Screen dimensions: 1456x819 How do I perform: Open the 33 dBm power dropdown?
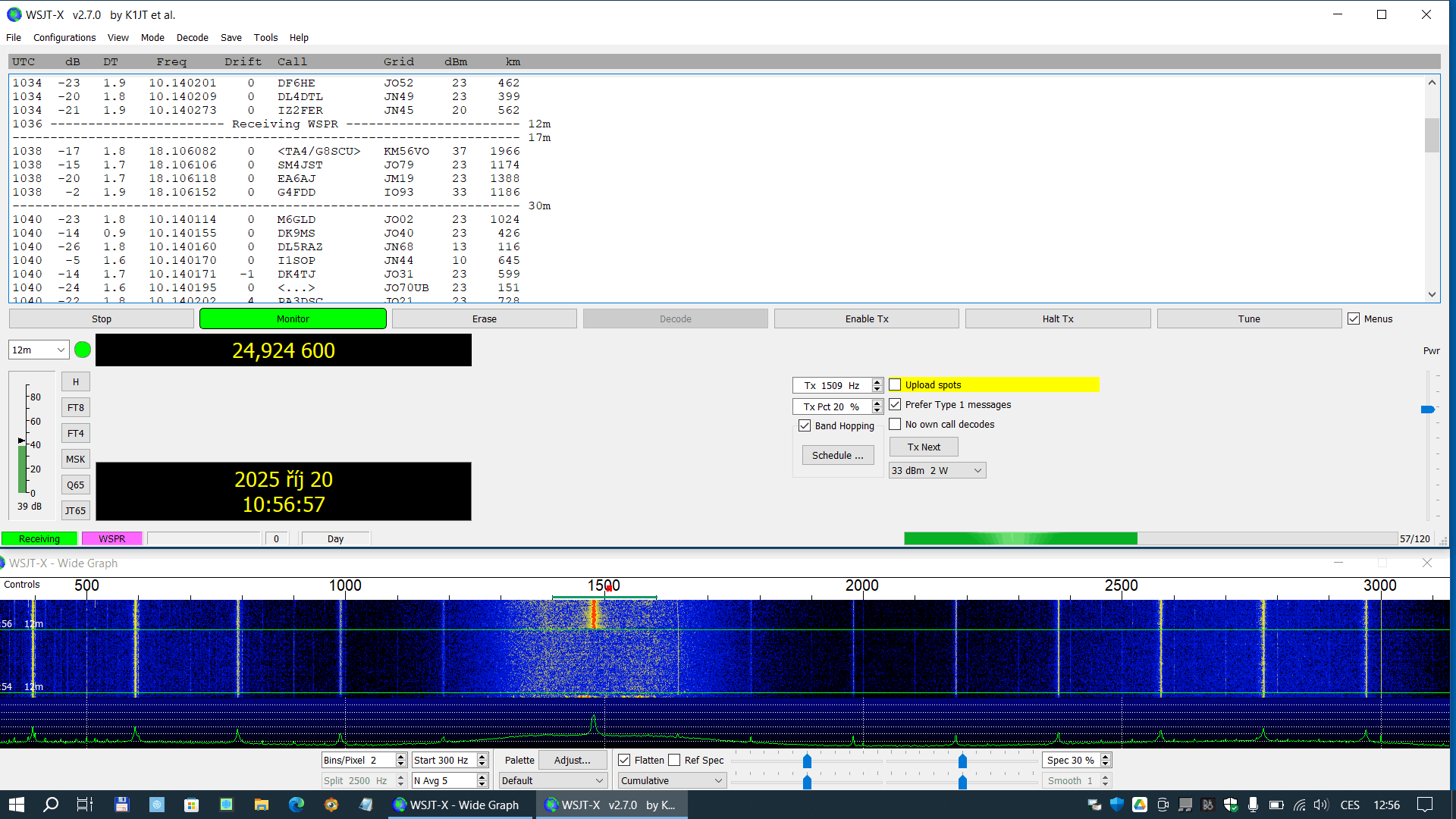(x=937, y=470)
